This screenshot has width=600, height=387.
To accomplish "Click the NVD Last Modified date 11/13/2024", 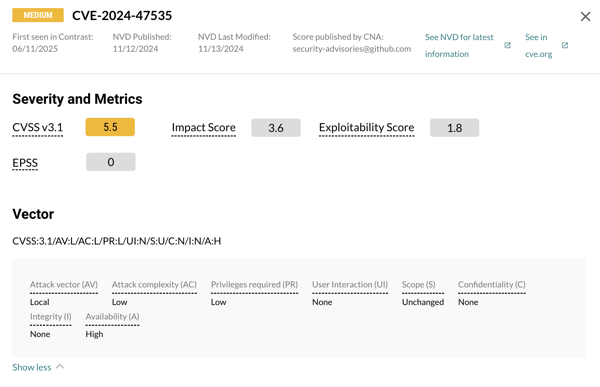I will pos(221,49).
